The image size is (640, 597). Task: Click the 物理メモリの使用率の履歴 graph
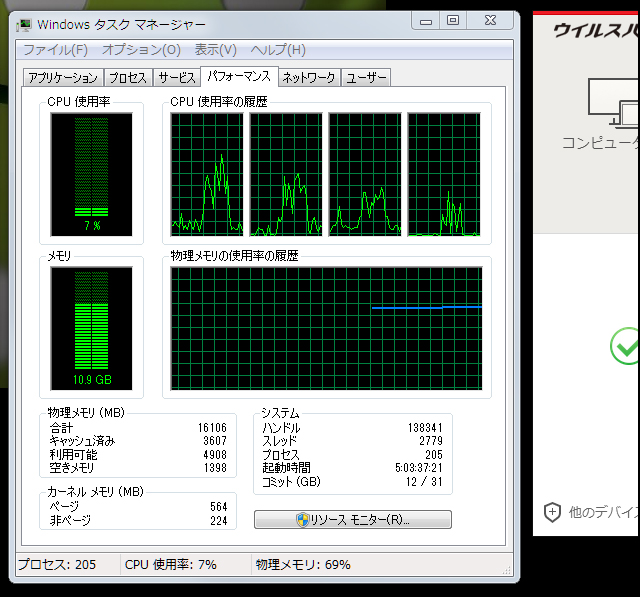[x=327, y=328]
